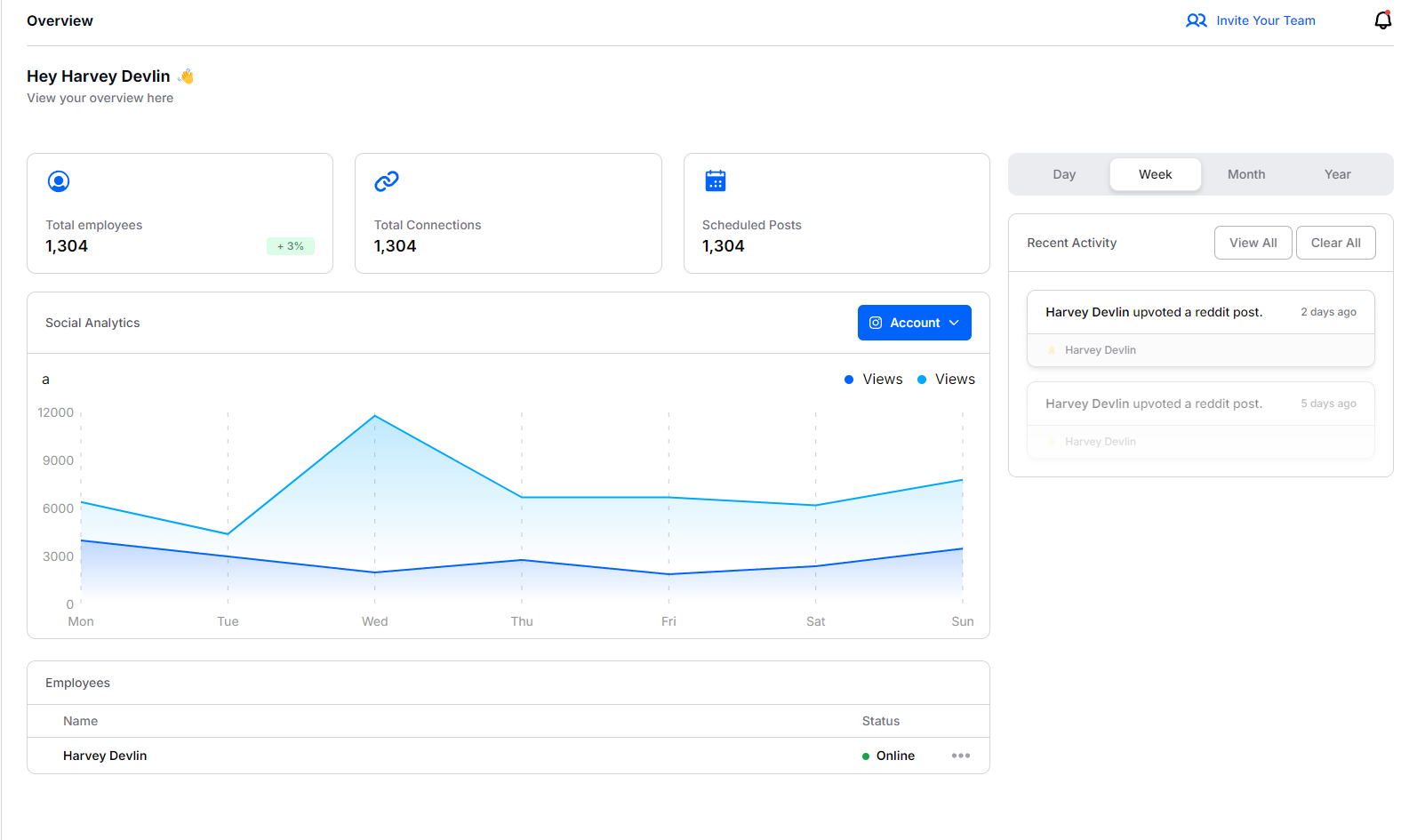The height and width of the screenshot is (840, 1409).
Task: Click avatar in the 5 days ago activity
Action: point(1052,442)
